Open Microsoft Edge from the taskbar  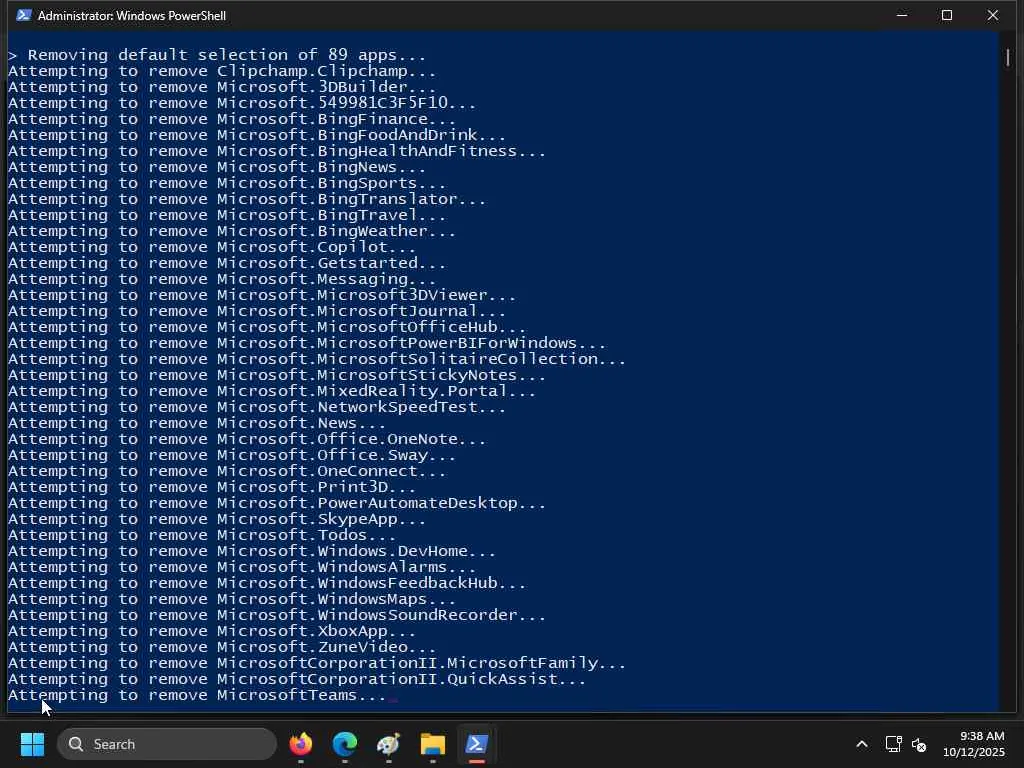(x=345, y=744)
